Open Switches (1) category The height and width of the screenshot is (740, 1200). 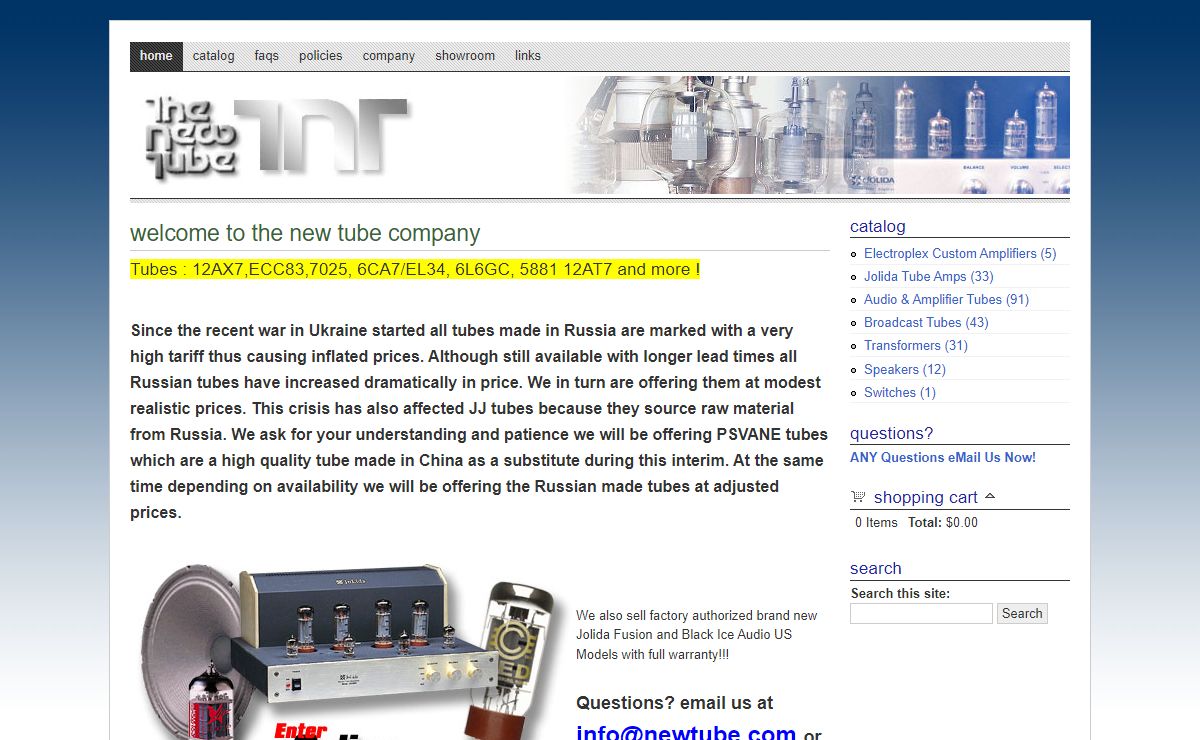pyautogui.click(x=900, y=392)
